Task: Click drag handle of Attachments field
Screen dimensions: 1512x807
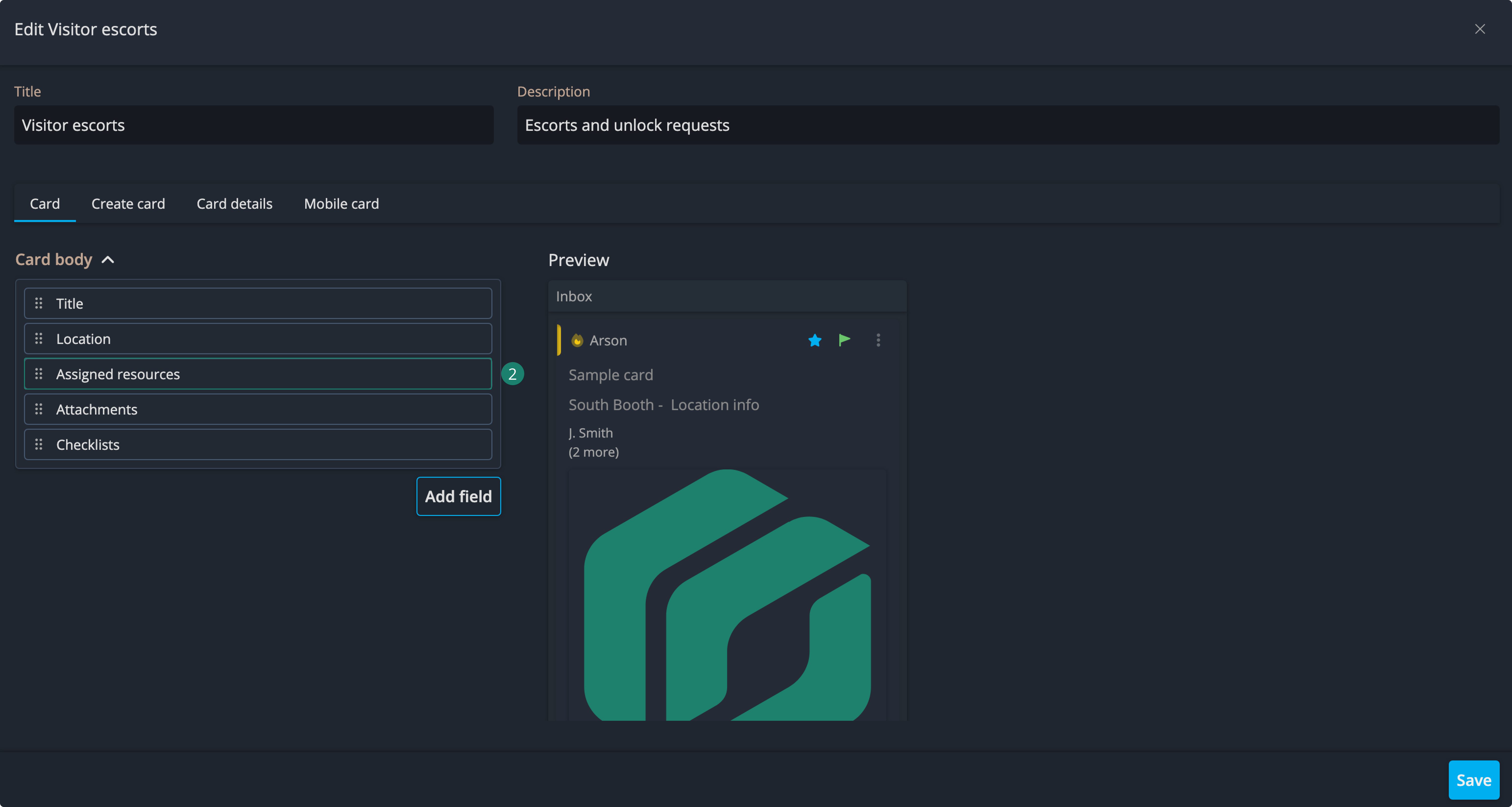Action: (x=39, y=409)
